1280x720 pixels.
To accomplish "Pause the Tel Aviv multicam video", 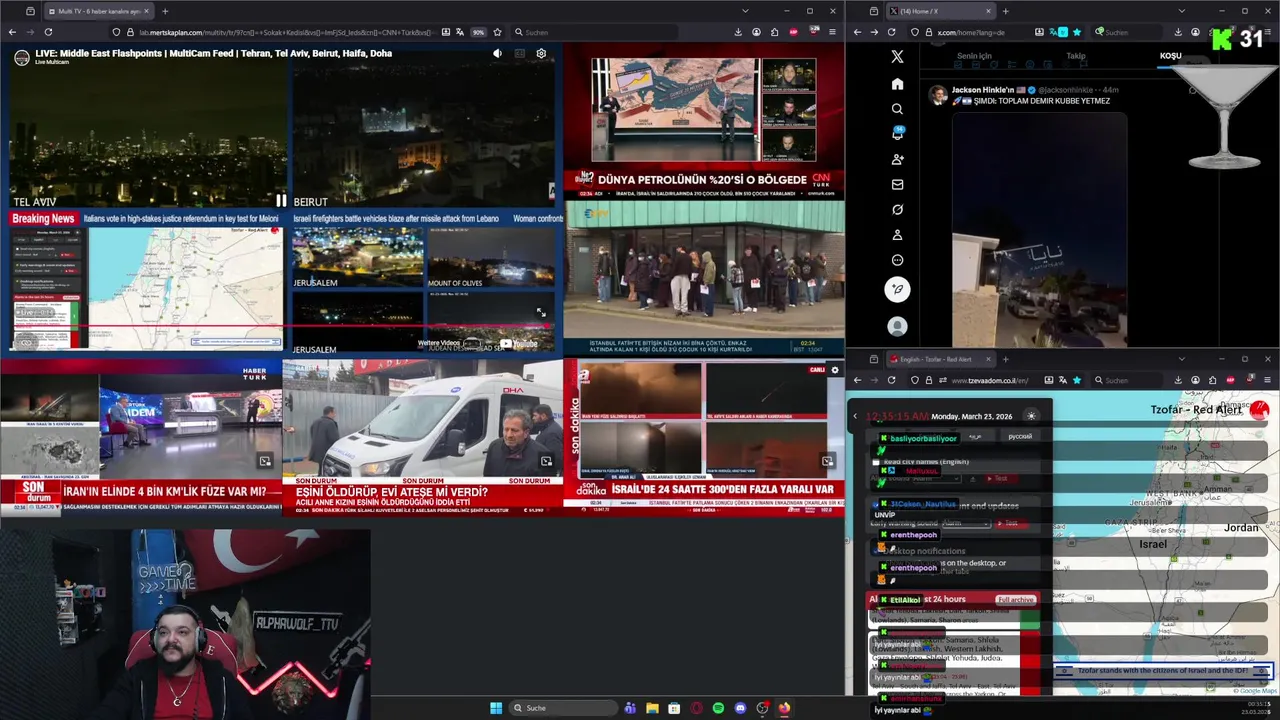I will tap(281, 201).
